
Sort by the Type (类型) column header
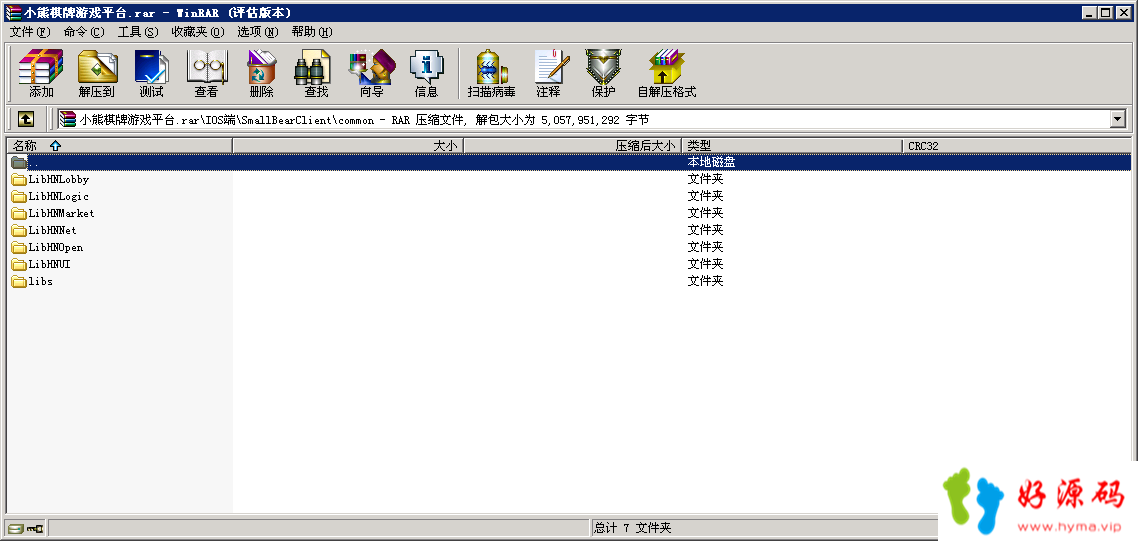(793, 145)
